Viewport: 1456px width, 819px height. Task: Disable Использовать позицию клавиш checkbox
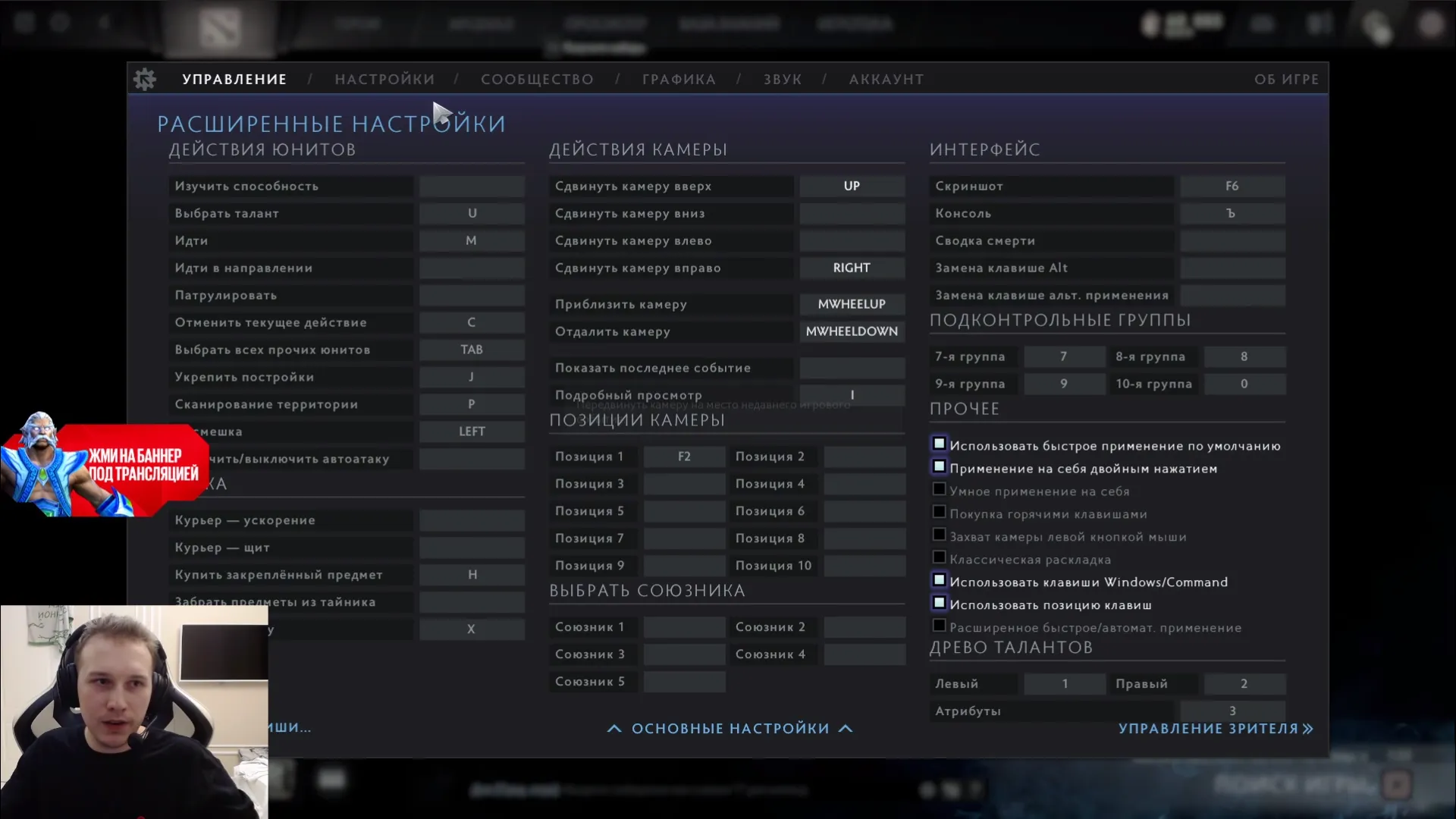pos(939,603)
